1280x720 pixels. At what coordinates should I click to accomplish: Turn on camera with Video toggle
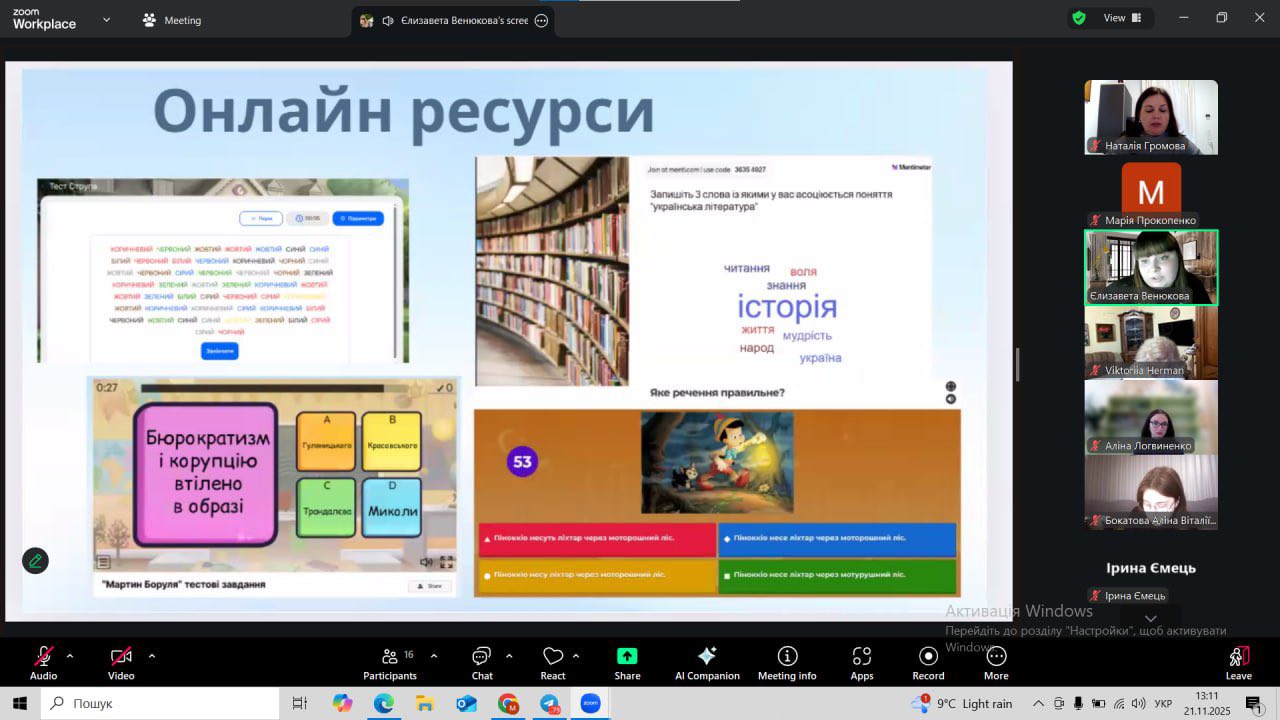[121, 662]
